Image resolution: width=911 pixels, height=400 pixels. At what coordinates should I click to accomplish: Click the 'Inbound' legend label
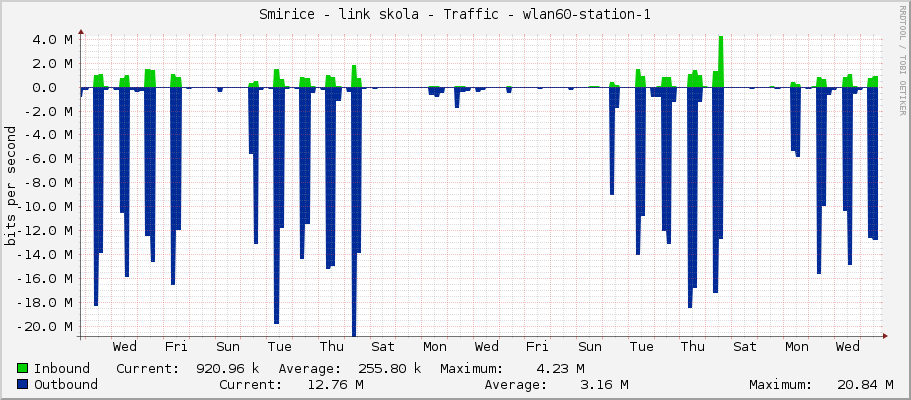(62, 369)
